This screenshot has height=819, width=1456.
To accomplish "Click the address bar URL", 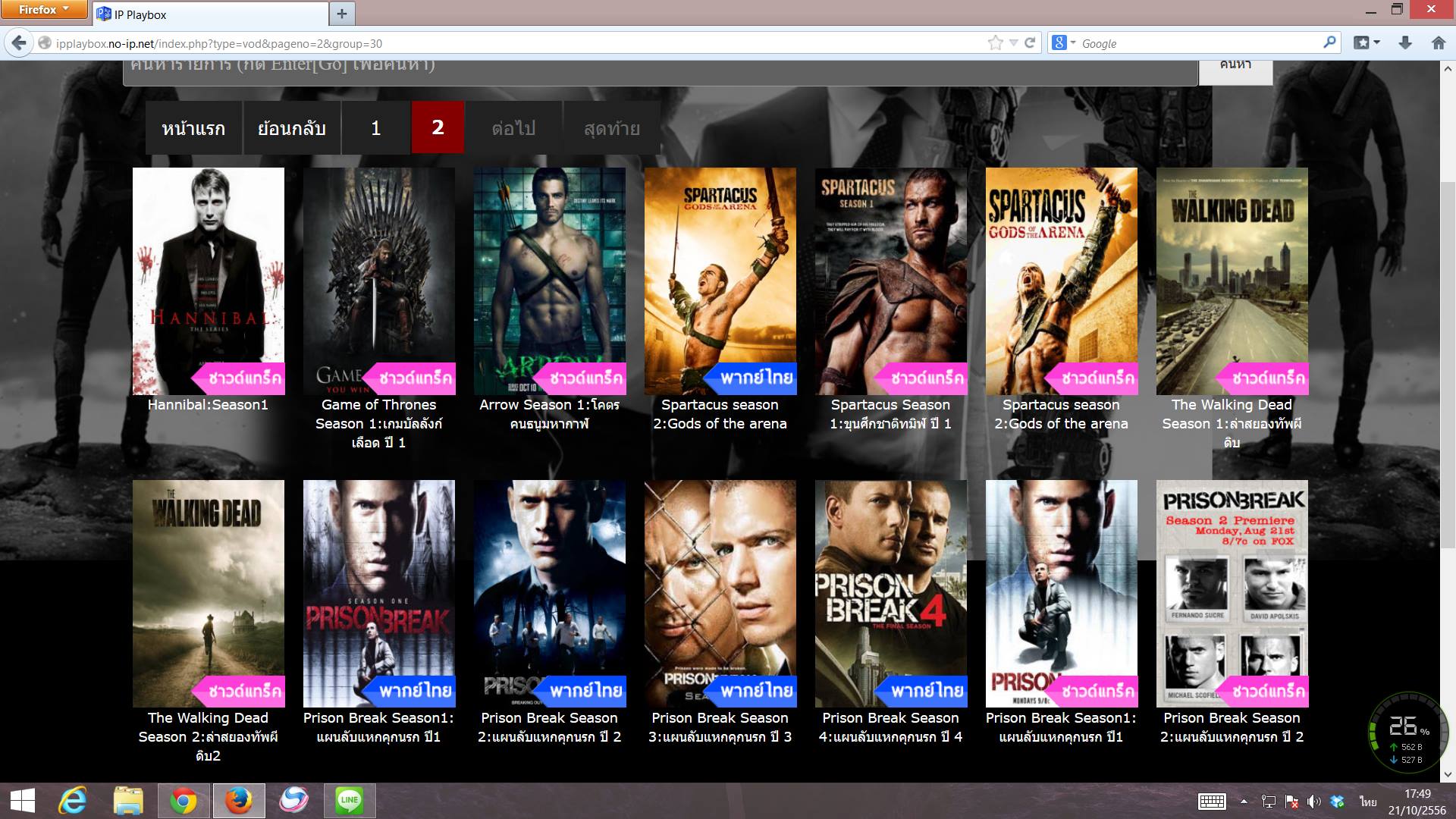I will (x=218, y=44).
